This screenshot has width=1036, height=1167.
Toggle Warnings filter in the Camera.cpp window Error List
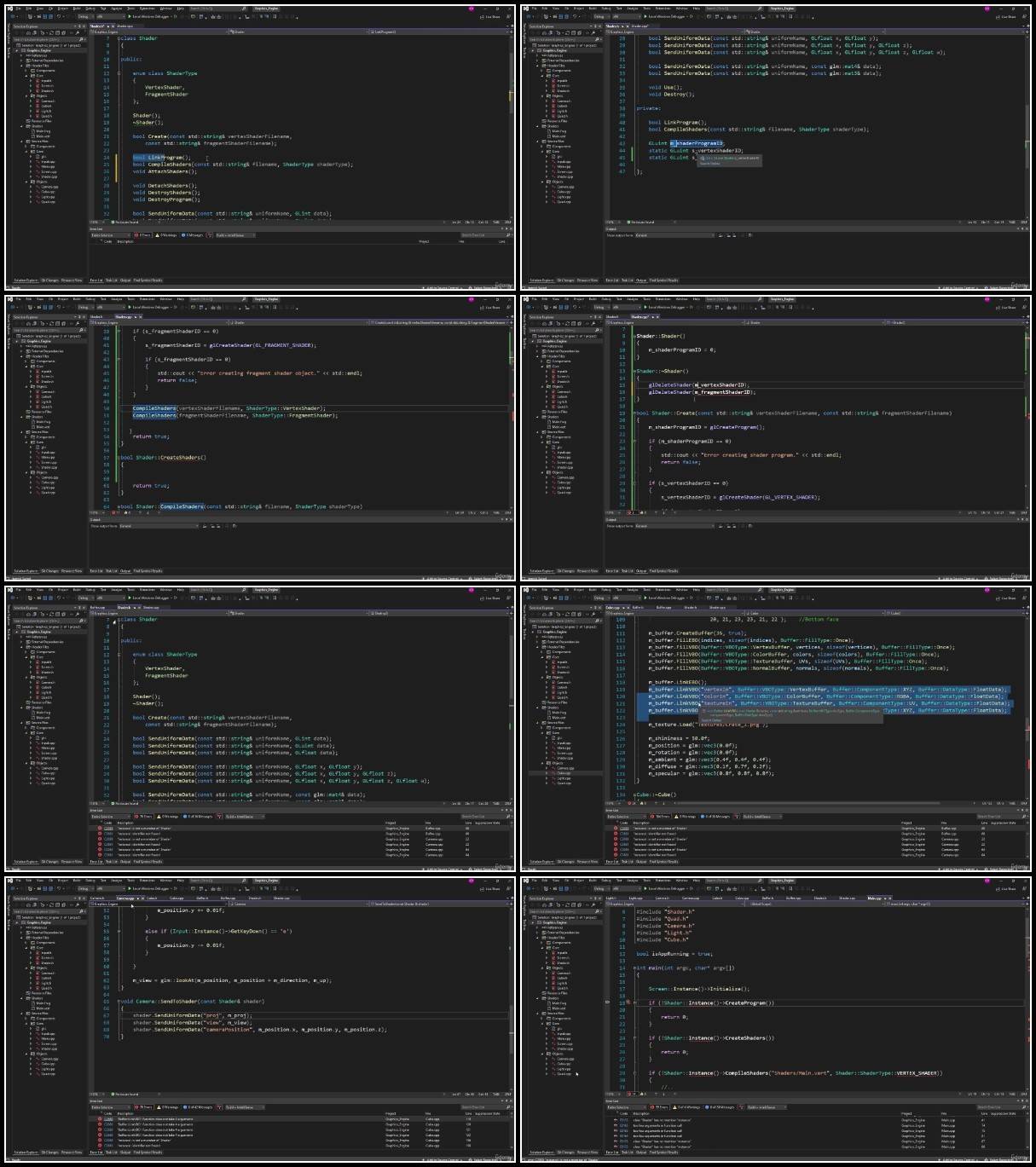[x=167, y=1107]
